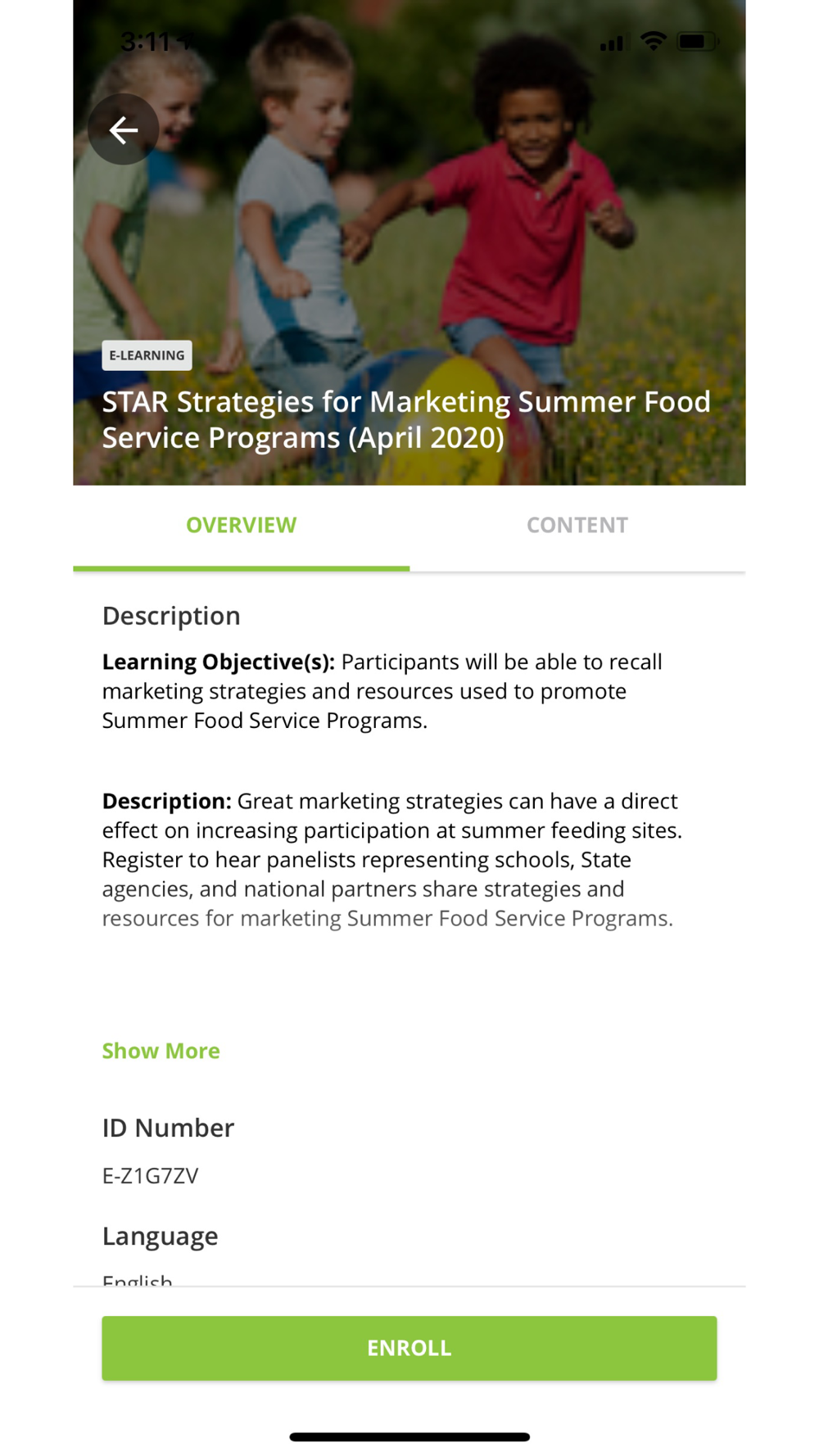Expand description with Show More
Image resolution: width=819 pixels, height=1456 pixels.
161,1051
